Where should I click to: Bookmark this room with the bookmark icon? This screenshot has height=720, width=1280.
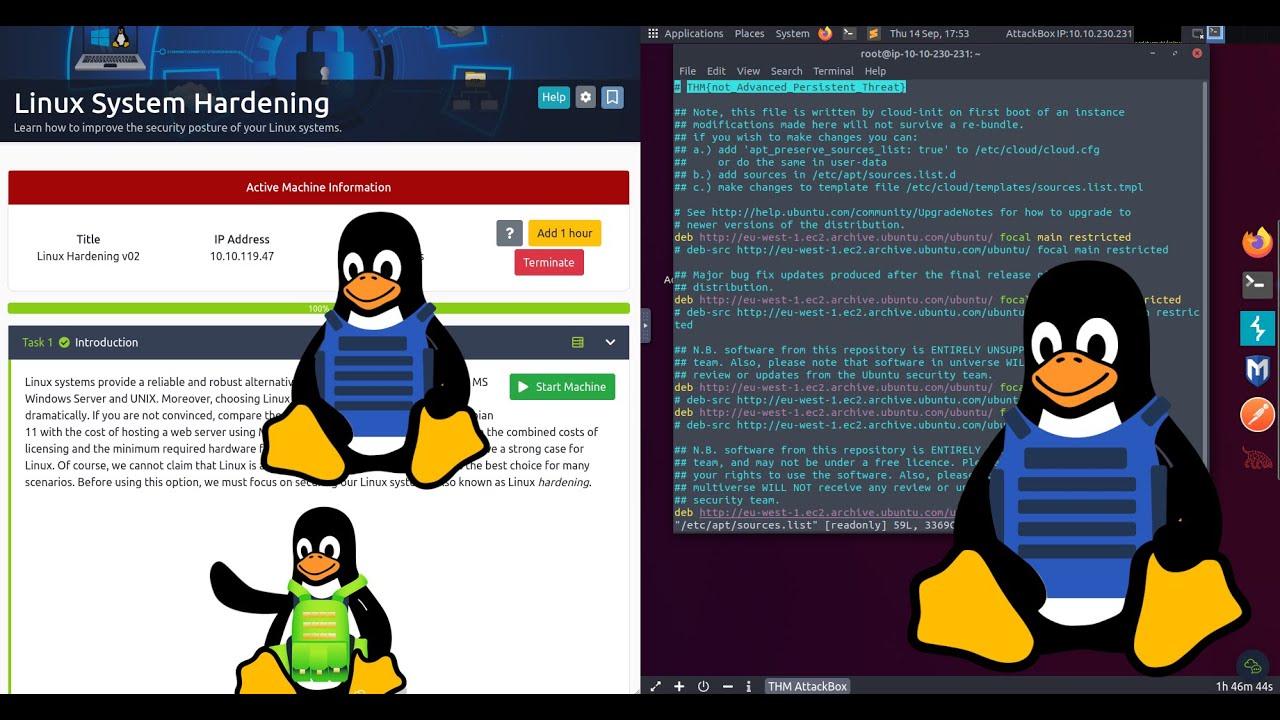coord(613,97)
